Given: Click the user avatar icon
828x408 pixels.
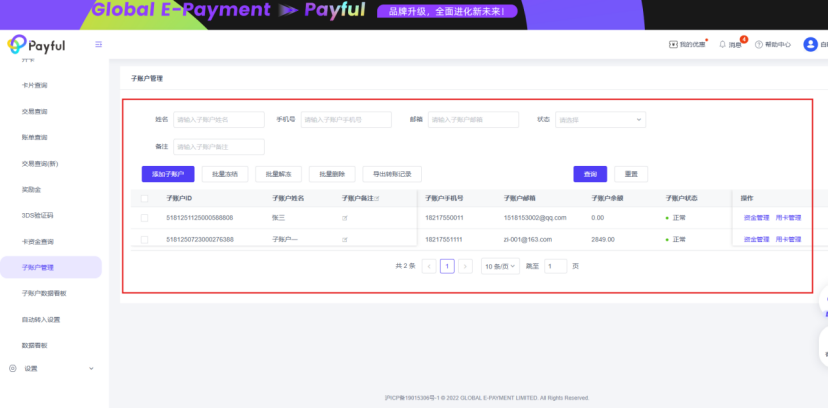Looking at the screenshot, I should 810,44.
